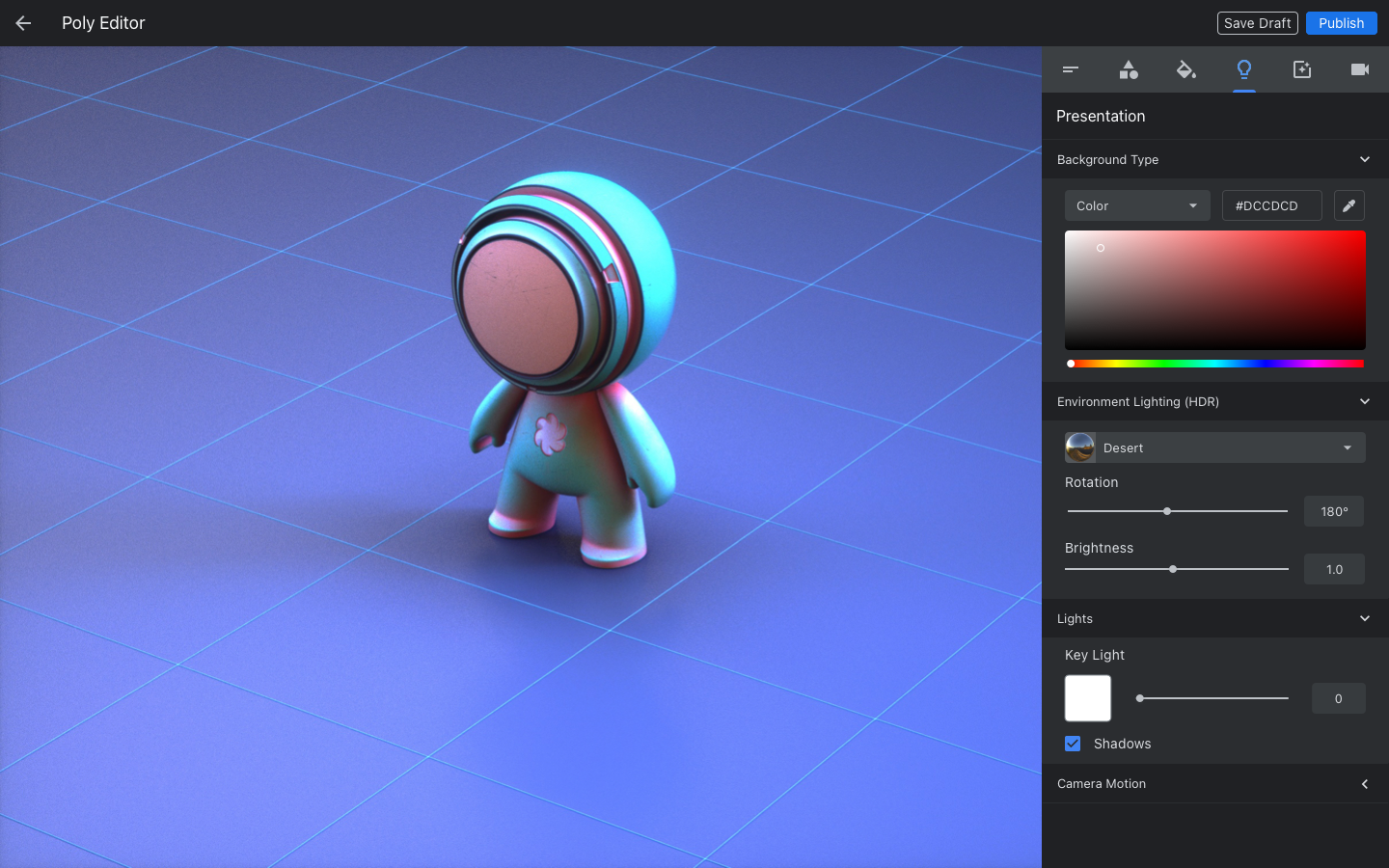Screen dimensions: 1389x868
Task: Collapse the Background Type section
Action: 1365,159
